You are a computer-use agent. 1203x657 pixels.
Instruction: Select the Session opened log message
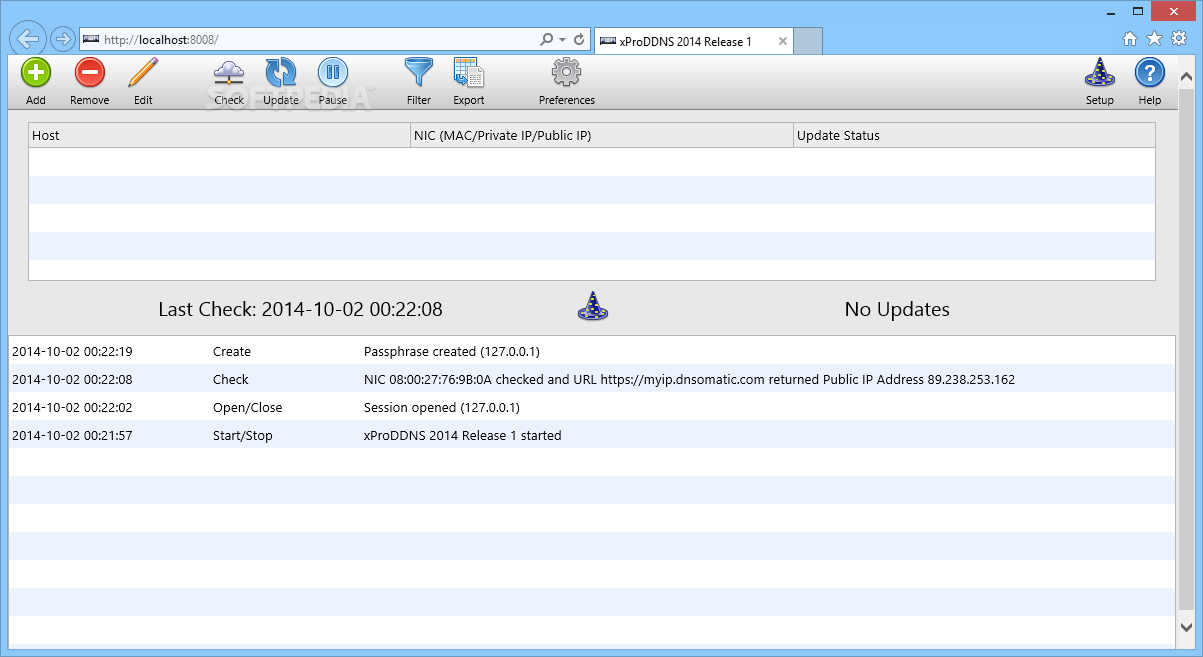(442, 408)
